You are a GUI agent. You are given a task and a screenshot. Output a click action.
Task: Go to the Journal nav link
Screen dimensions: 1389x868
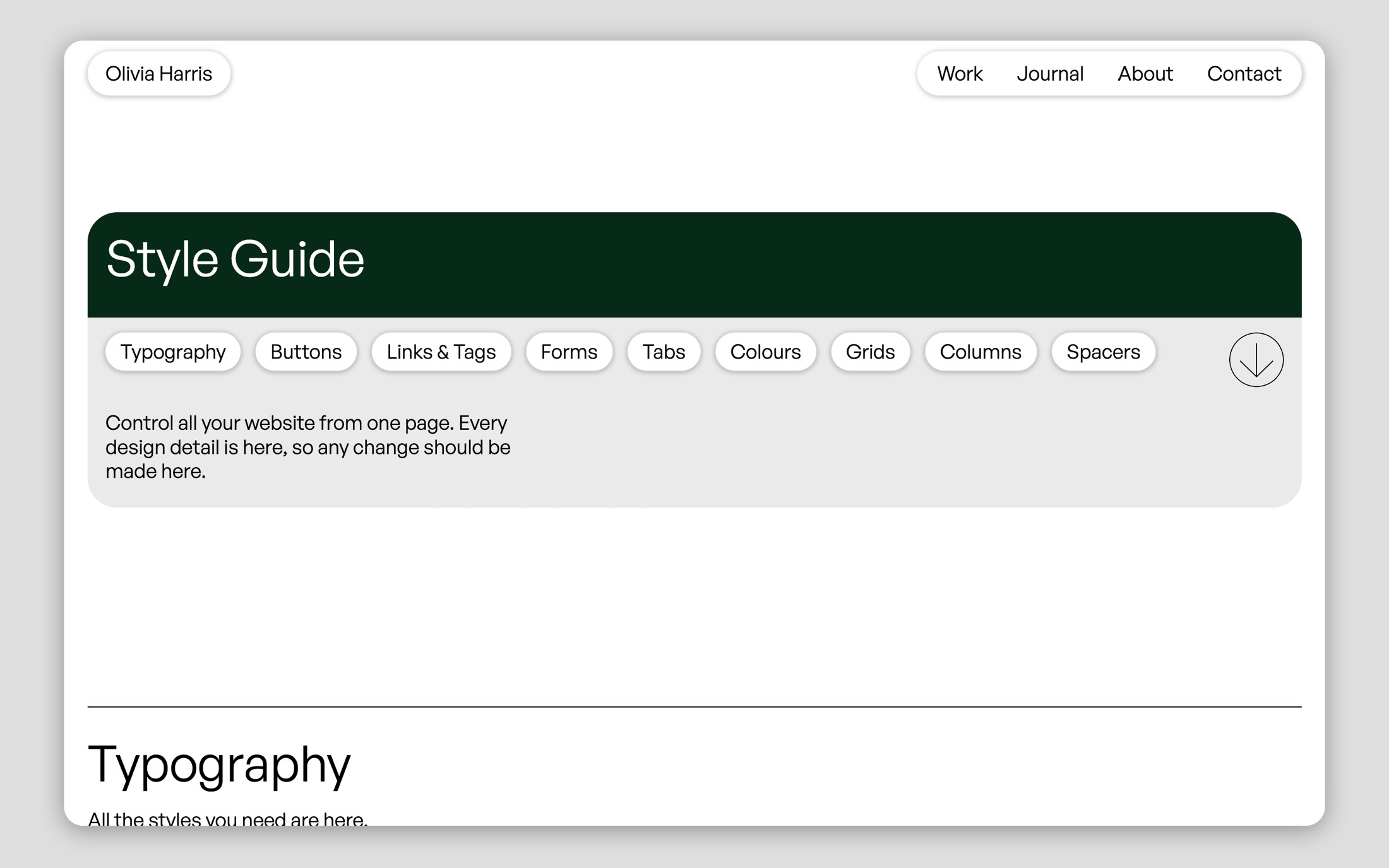[x=1050, y=74]
